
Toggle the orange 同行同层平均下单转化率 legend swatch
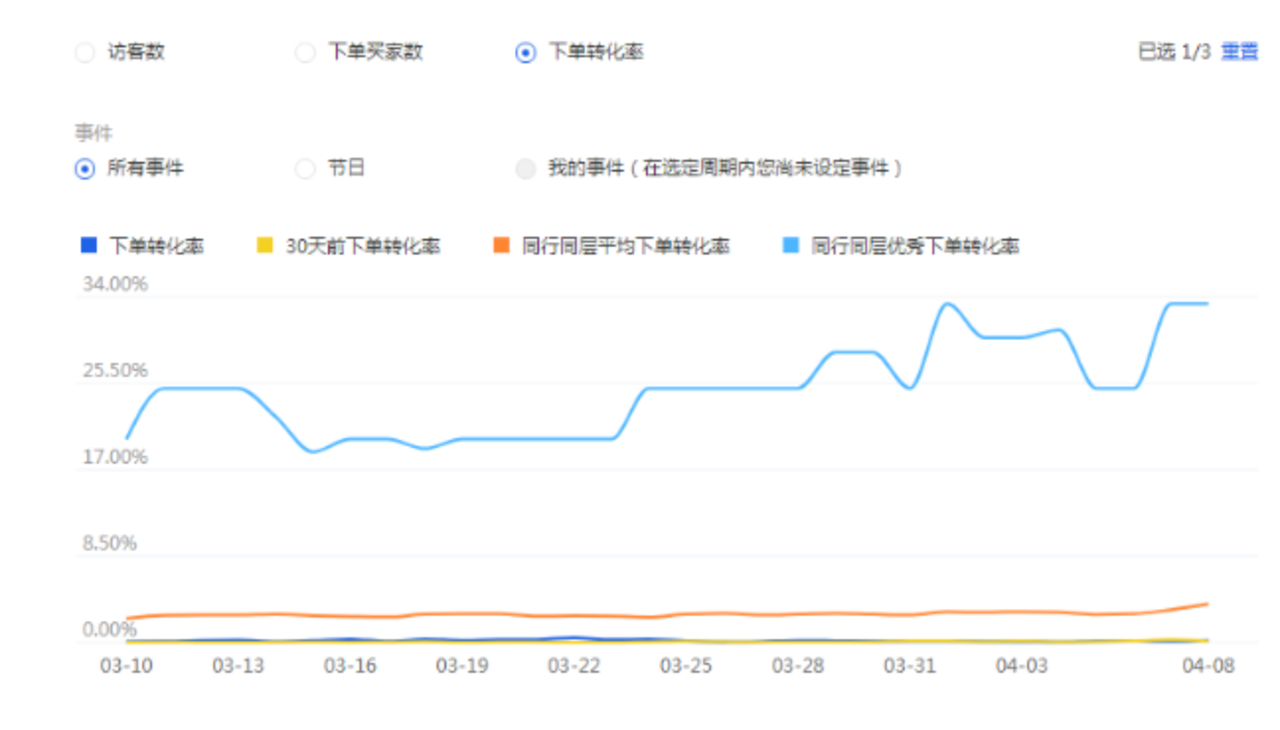click(501, 245)
